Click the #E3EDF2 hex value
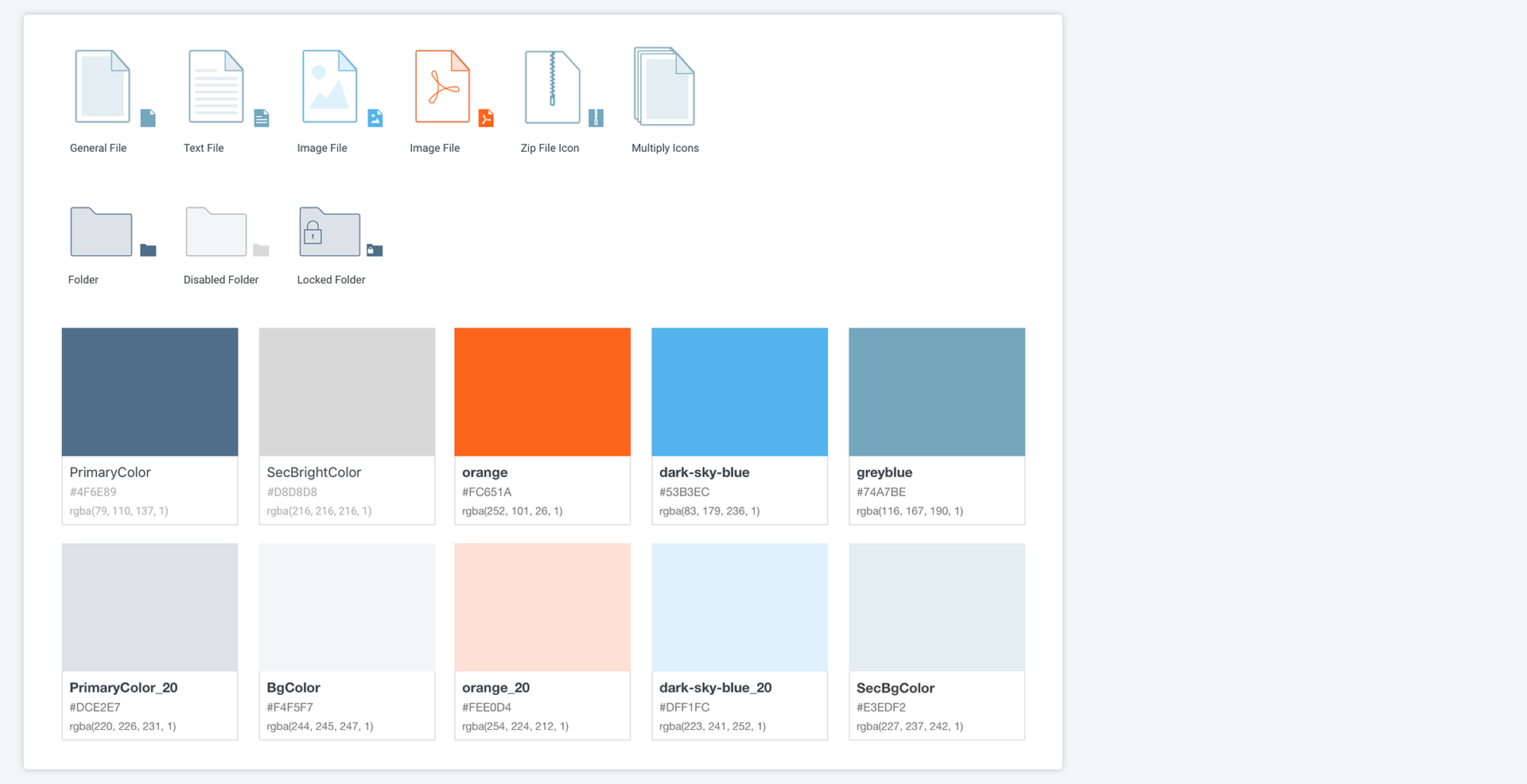This screenshot has width=1527, height=784. (881, 708)
